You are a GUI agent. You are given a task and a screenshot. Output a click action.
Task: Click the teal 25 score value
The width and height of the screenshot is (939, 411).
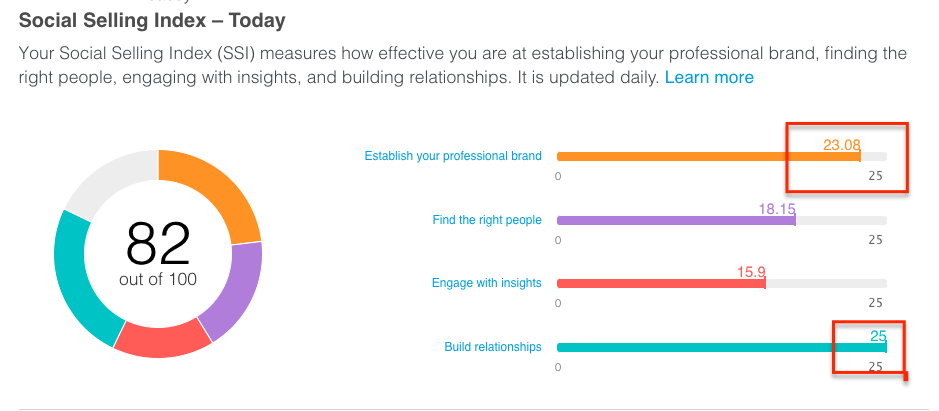click(x=878, y=336)
